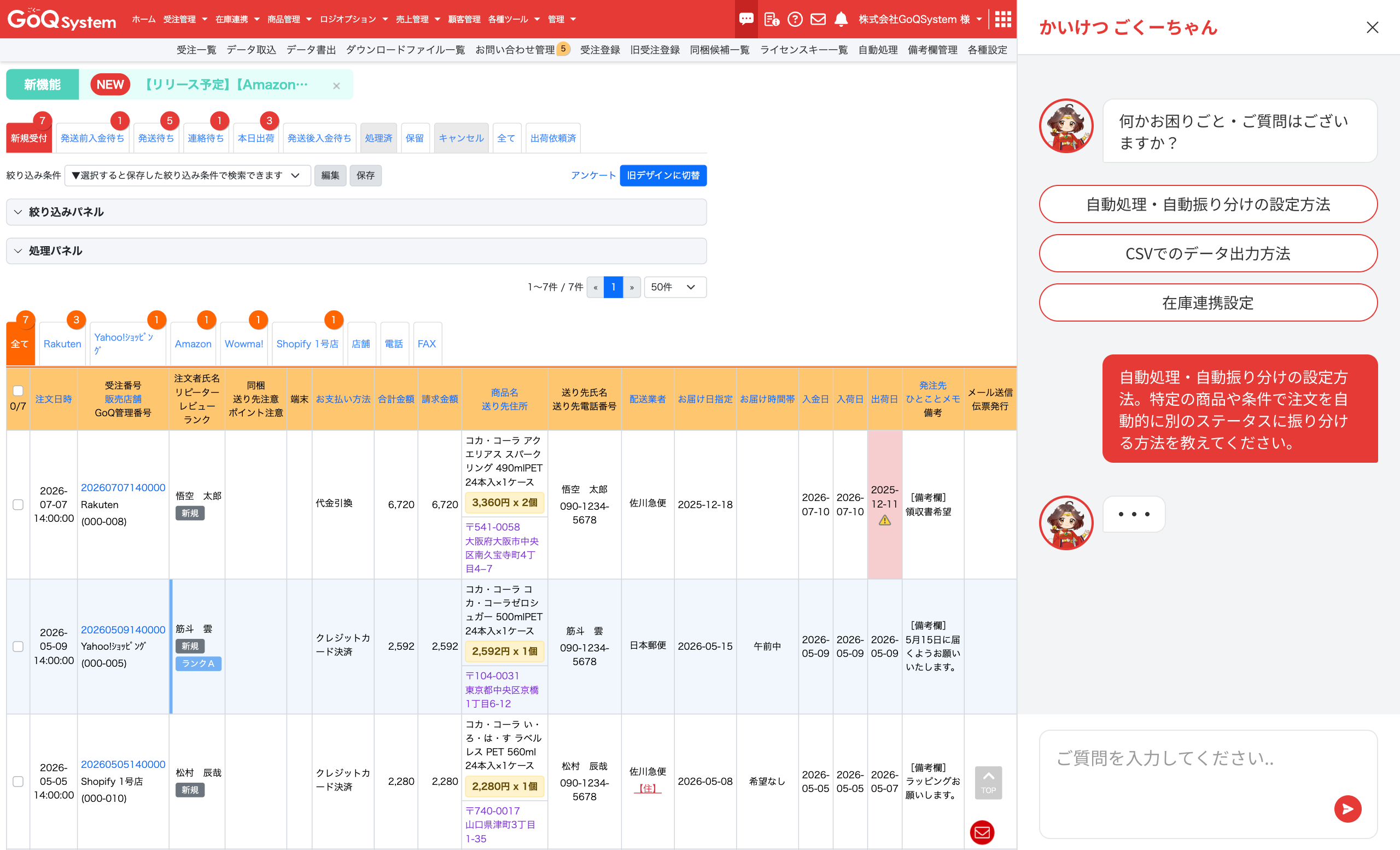The height and width of the screenshot is (850, 1400).
Task: Open the 50件 page size dropdown
Action: [674, 287]
